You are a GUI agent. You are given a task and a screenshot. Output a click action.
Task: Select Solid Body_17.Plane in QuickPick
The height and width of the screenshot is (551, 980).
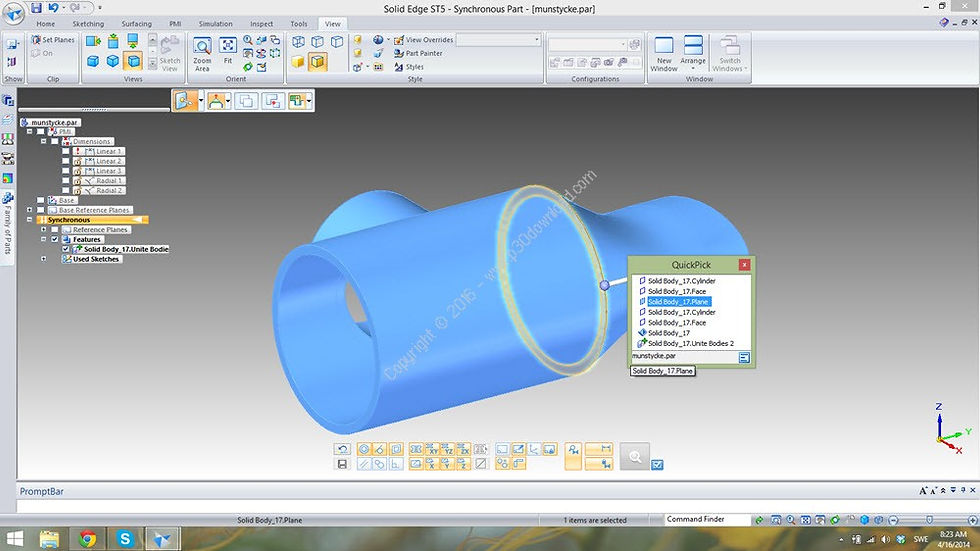click(x=678, y=302)
